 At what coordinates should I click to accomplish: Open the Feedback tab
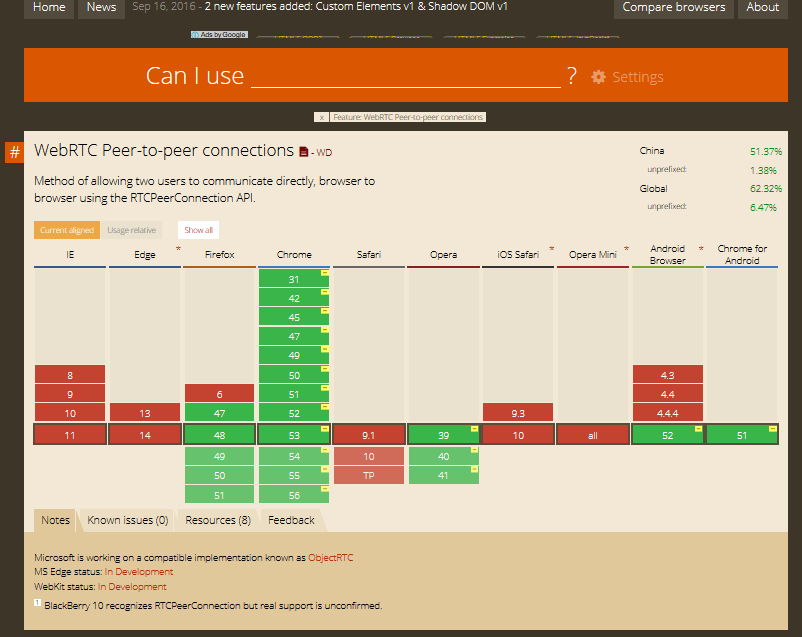pyautogui.click(x=291, y=520)
